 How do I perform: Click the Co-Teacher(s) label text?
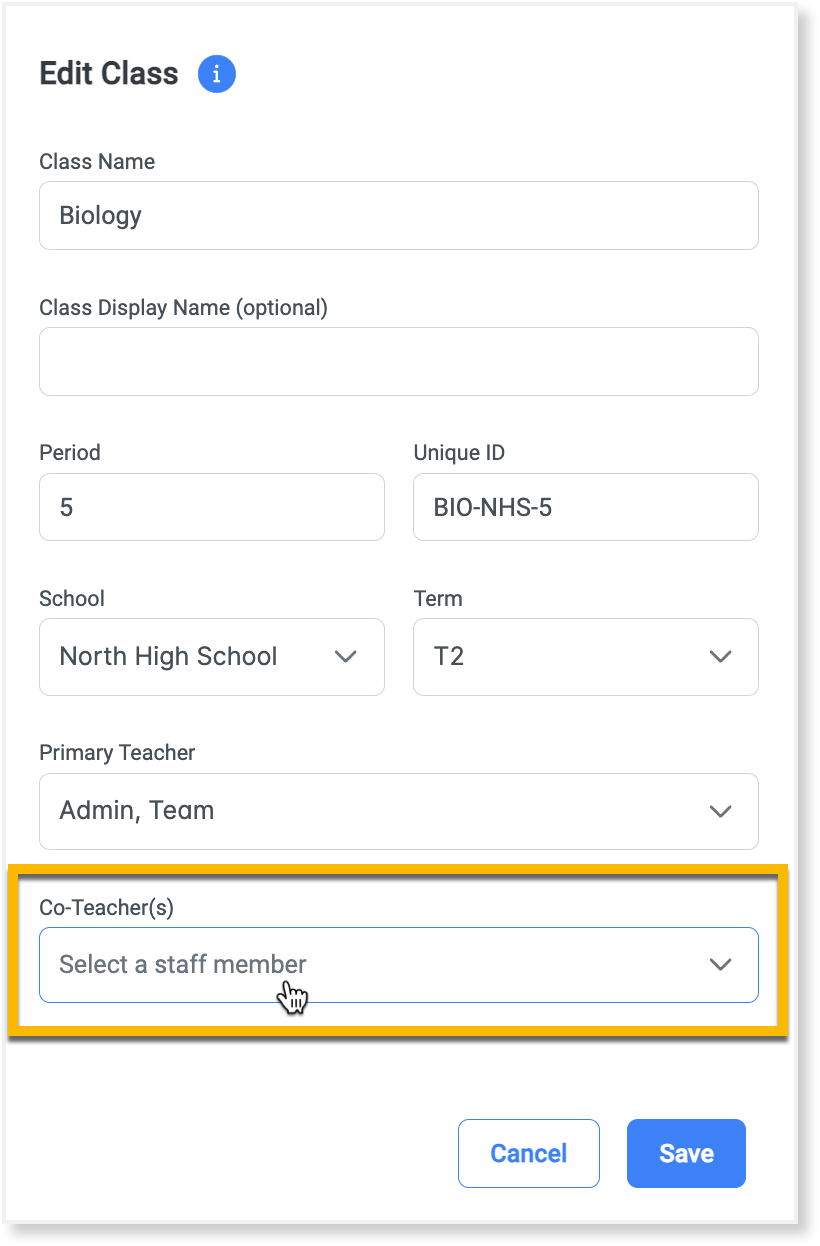coord(106,907)
